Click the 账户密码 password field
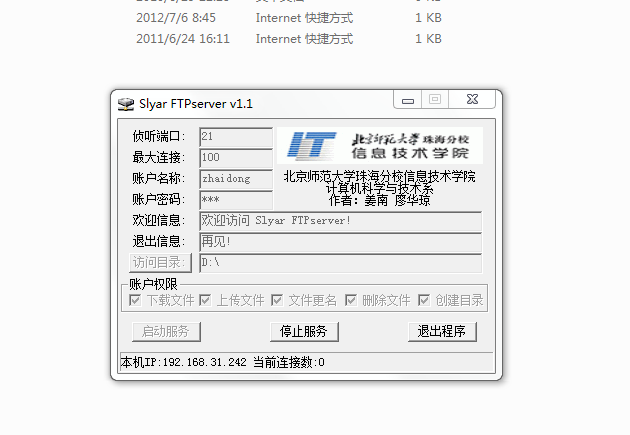This screenshot has width=630, height=435. point(236,200)
